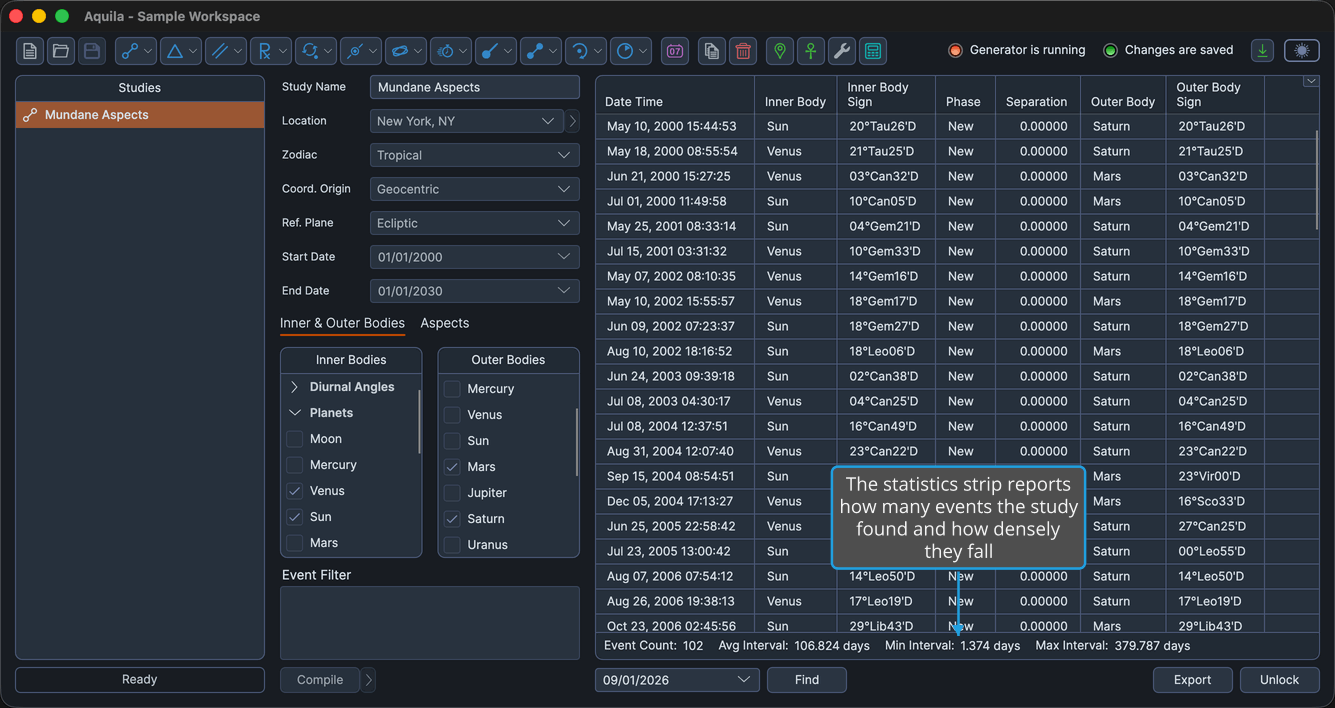Open the purple calendar 07 icon
The width and height of the screenshot is (1335, 708).
[x=675, y=51]
